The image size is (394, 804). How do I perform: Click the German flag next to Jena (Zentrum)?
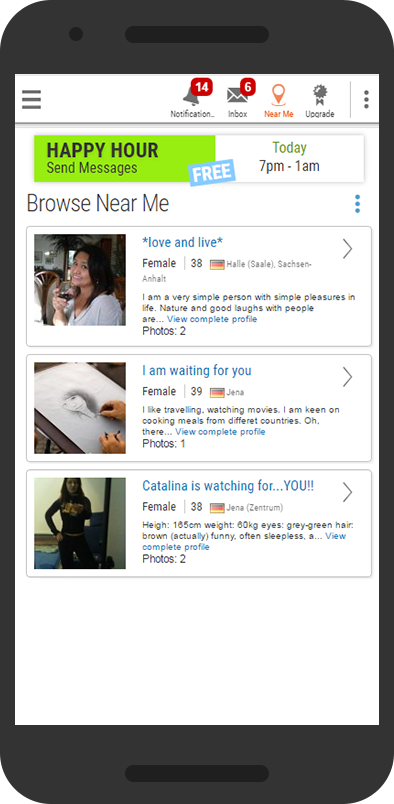click(218, 508)
